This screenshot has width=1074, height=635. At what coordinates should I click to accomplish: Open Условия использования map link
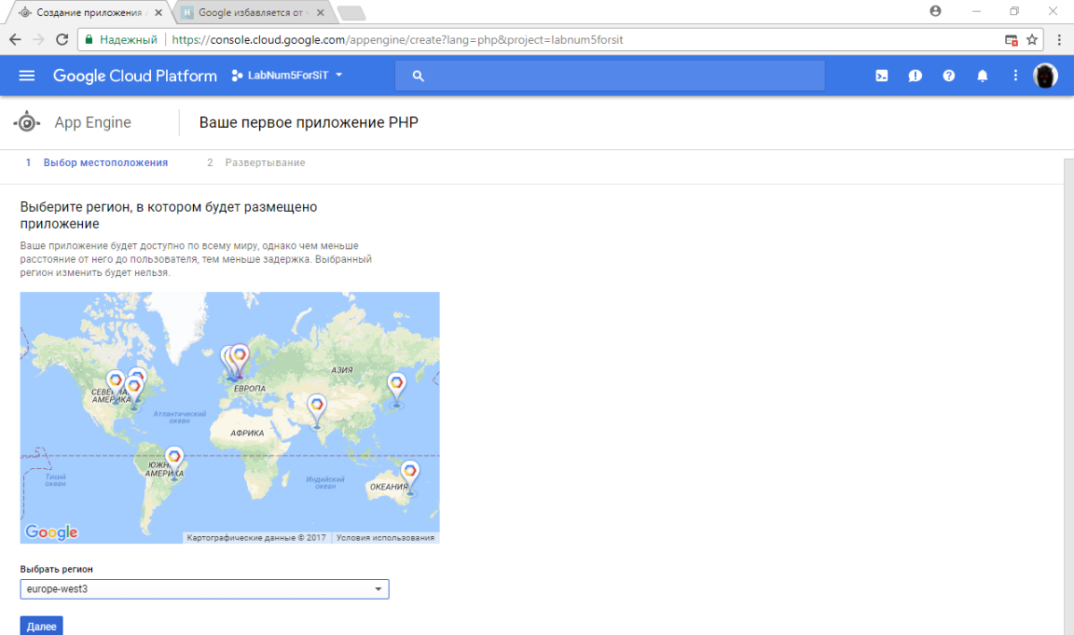(x=385, y=538)
